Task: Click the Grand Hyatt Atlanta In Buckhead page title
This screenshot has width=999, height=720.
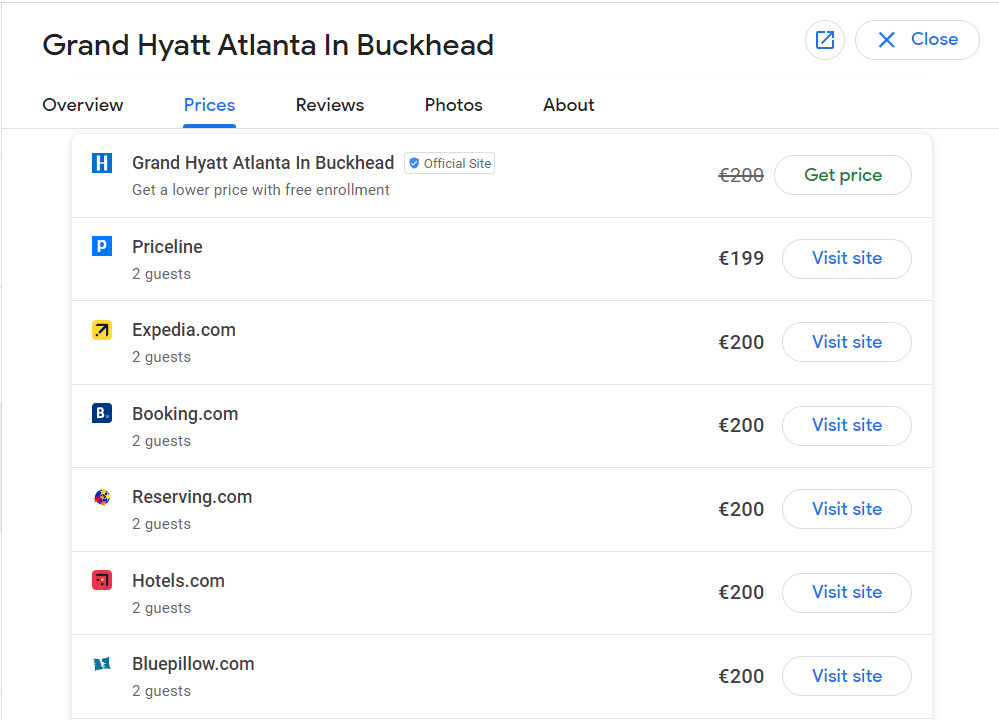Action: point(268,45)
